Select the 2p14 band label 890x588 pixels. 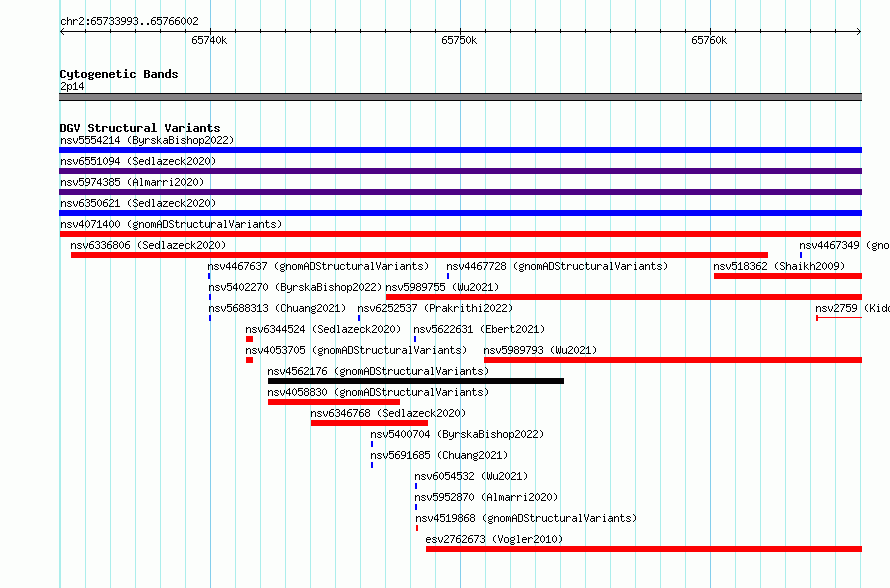click(72, 86)
